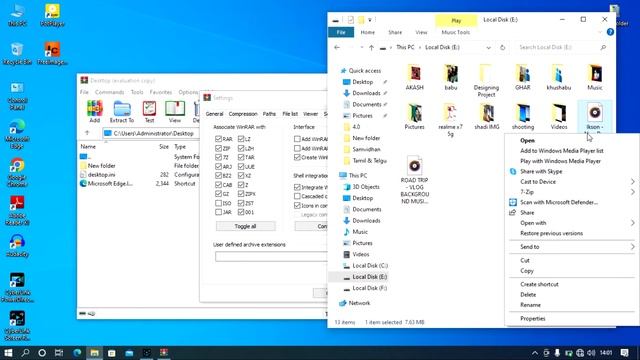Enable the ISO association checkbox

point(218,203)
